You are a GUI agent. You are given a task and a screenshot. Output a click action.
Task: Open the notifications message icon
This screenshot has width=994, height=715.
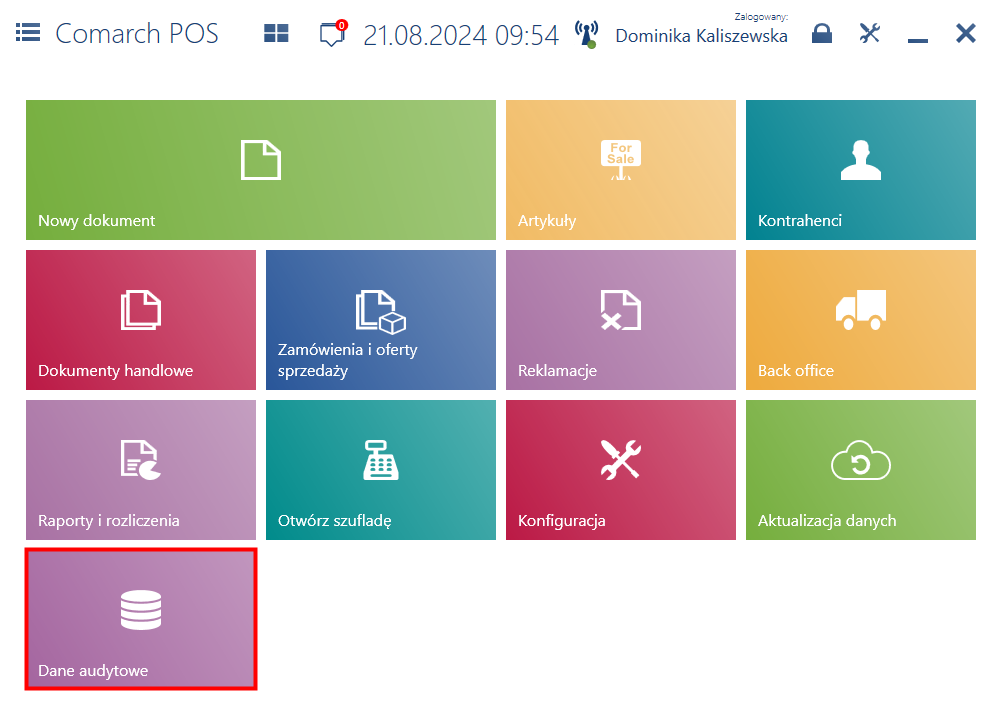(x=333, y=34)
